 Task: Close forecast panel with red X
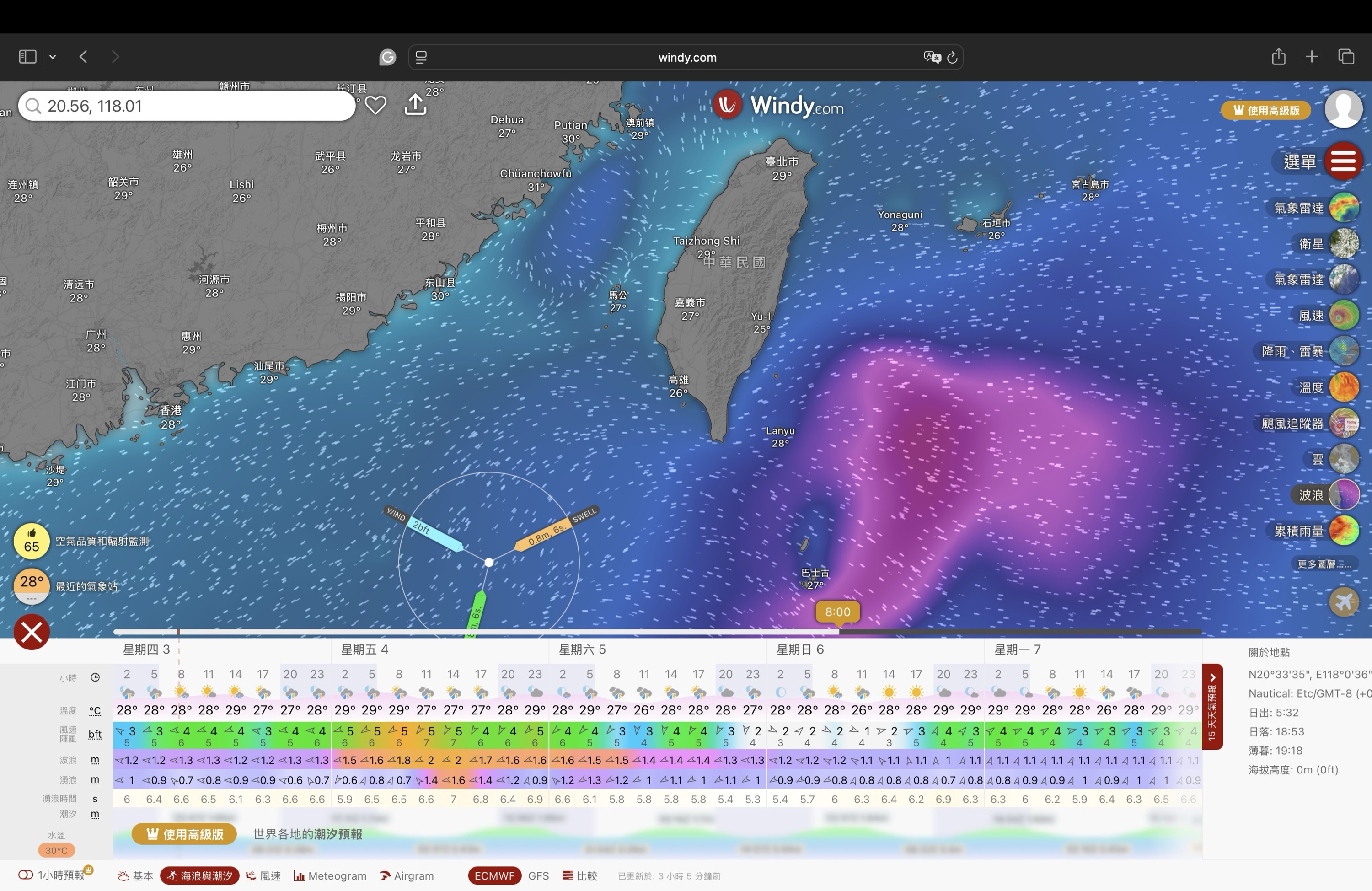[32, 632]
